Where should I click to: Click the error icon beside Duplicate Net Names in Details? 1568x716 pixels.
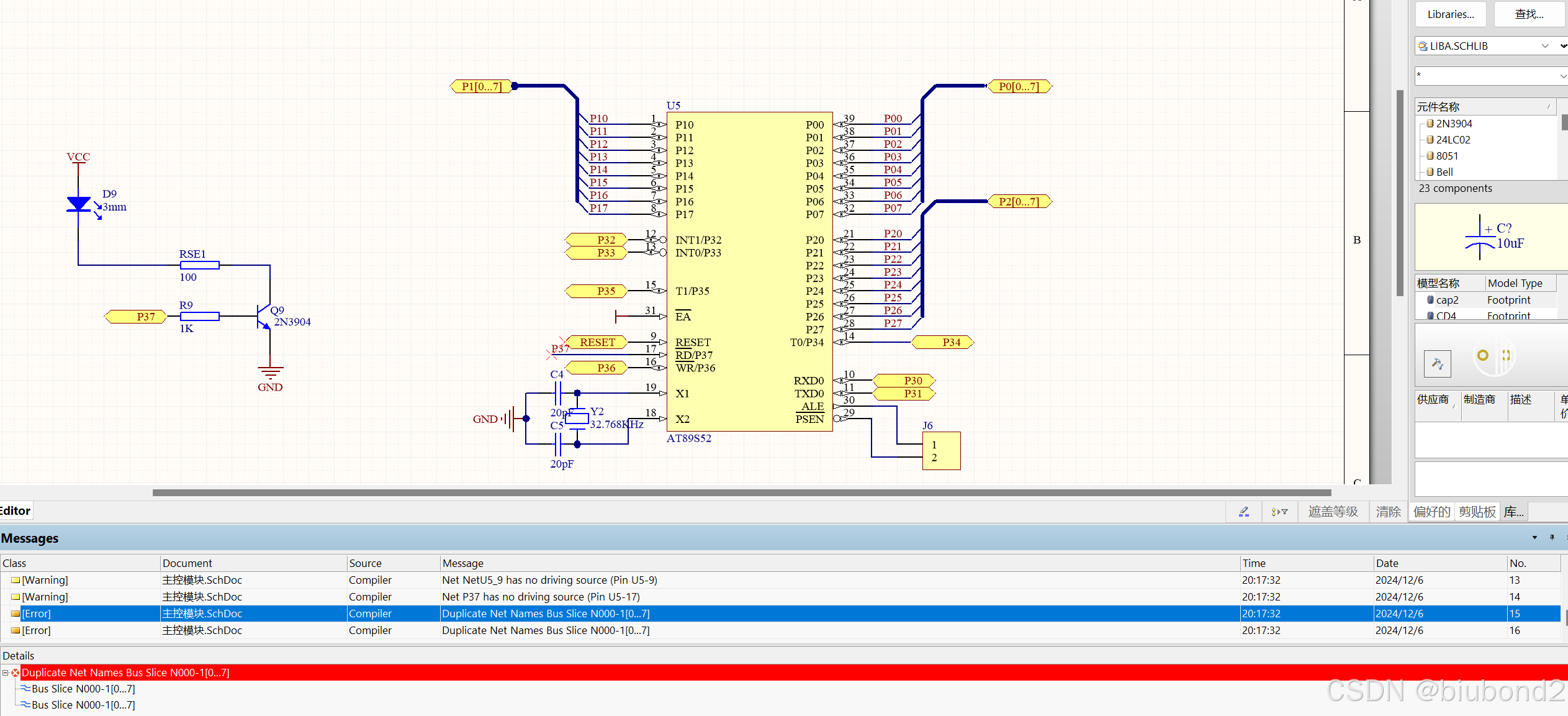[x=16, y=673]
